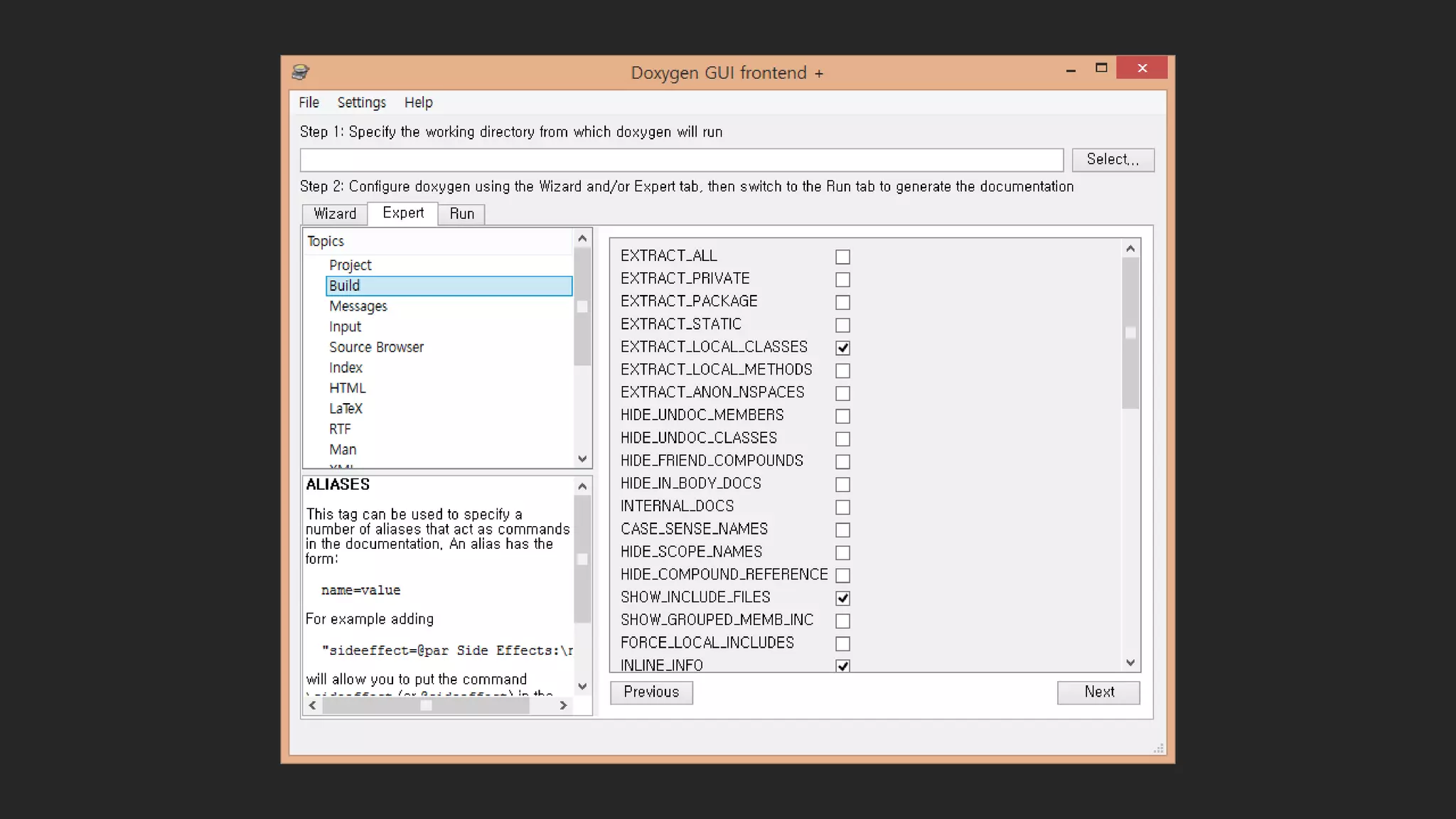Click the options list vertical scrollbar thumb
The height and width of the screenshot is (819, 1456).
[1130, 333]
